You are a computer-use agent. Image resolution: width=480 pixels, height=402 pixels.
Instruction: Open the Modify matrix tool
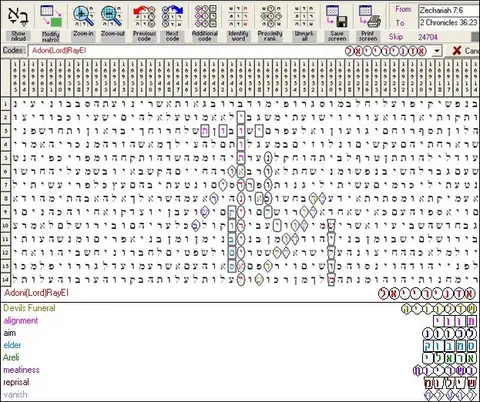tap(51, 16)
